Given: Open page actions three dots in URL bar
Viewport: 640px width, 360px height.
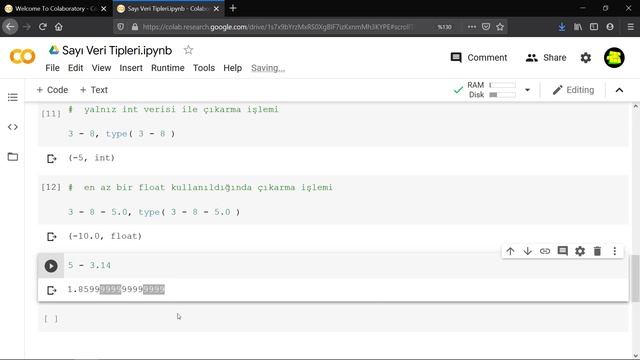Looking at the screenshot, I should coord(472,27).
